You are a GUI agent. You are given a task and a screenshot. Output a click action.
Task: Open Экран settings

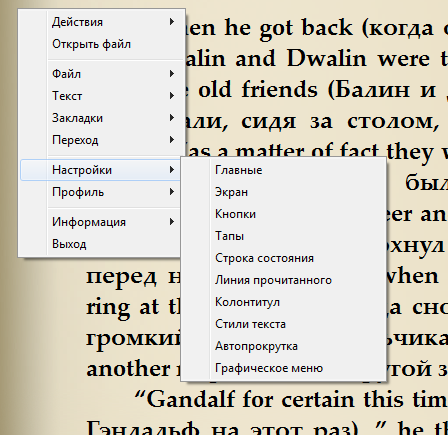pyautogui.click(x=283, y=192)
